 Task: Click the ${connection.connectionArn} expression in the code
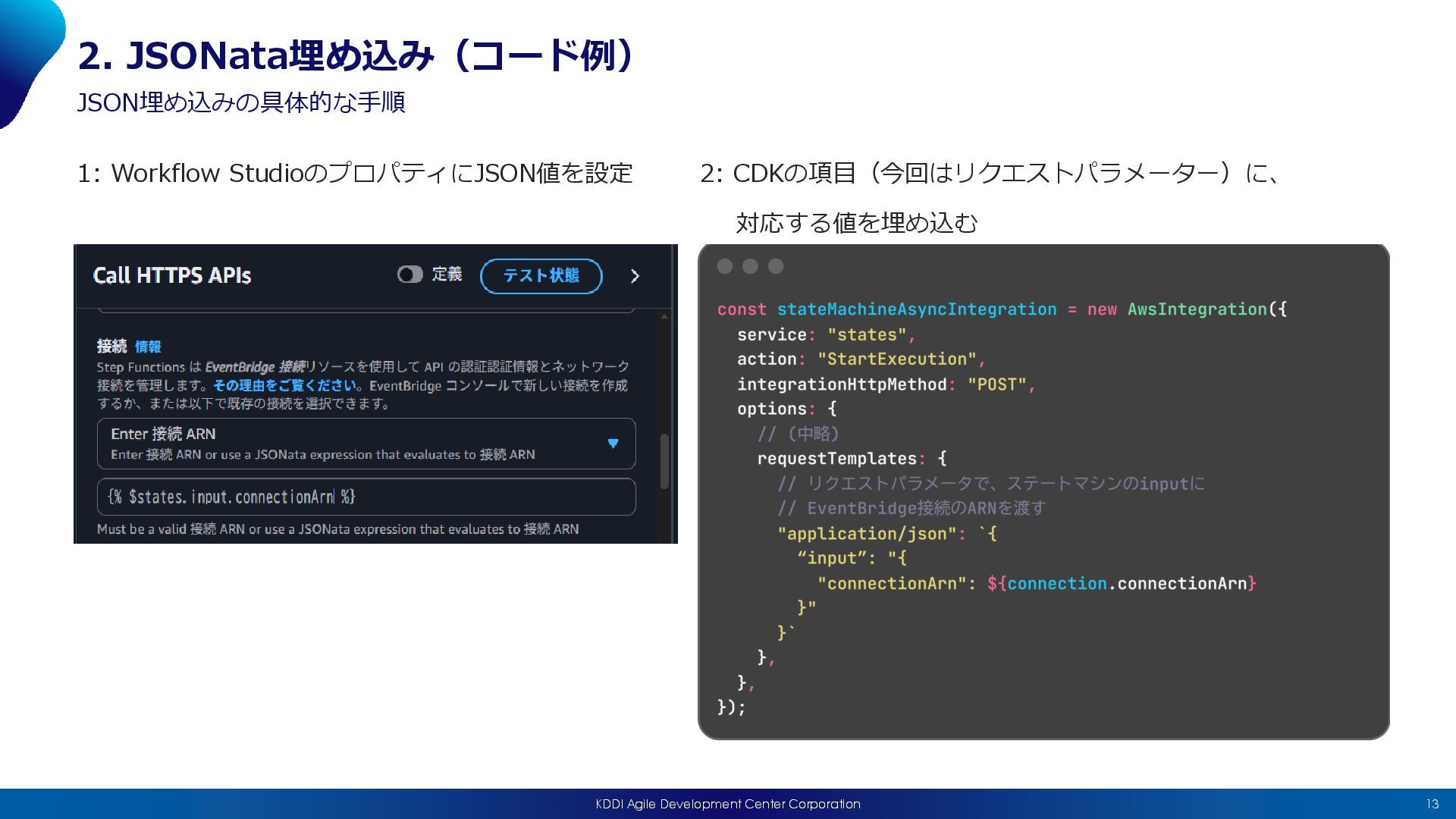(1122, 583)
